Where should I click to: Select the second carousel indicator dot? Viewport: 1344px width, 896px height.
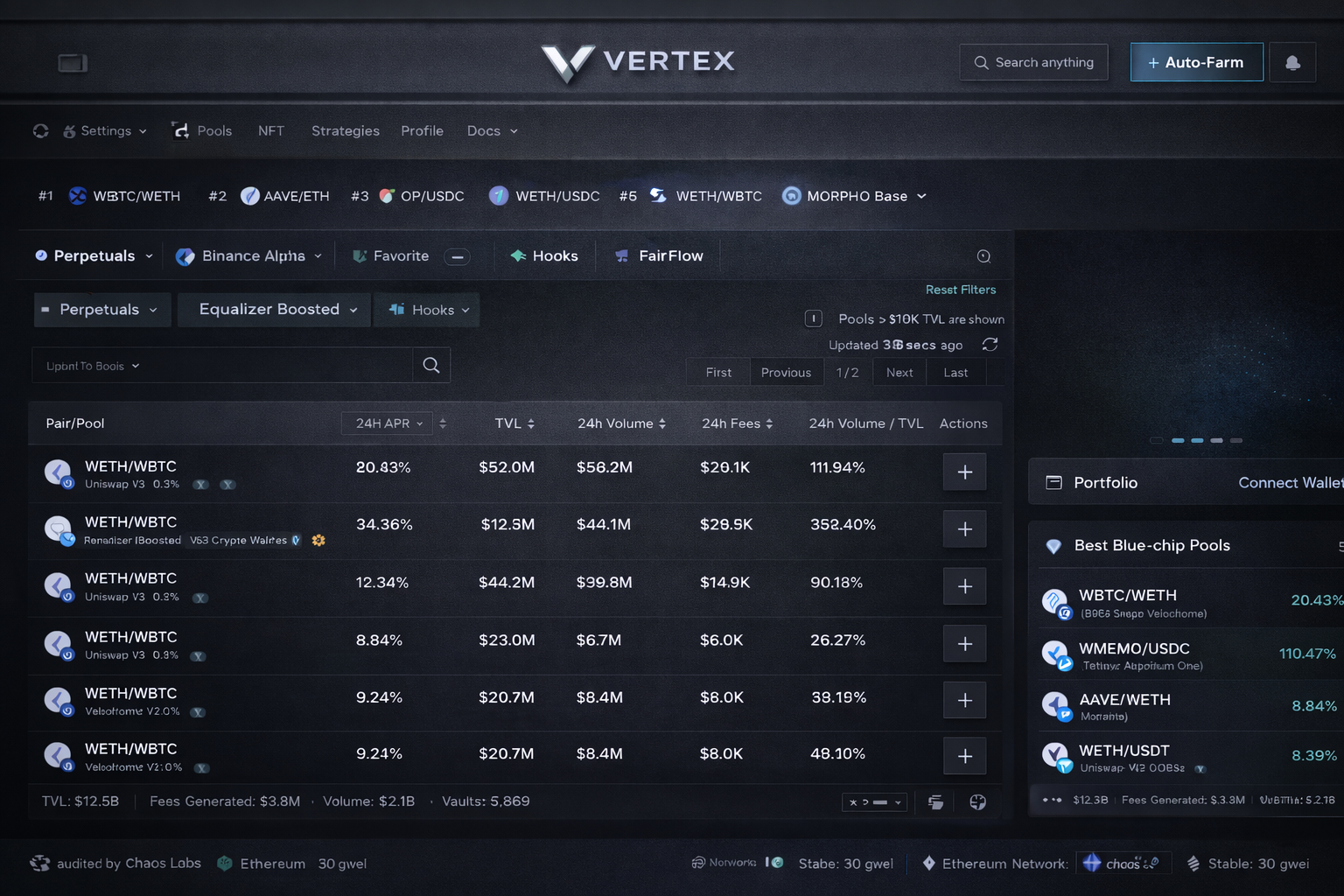click(1178, 440)
